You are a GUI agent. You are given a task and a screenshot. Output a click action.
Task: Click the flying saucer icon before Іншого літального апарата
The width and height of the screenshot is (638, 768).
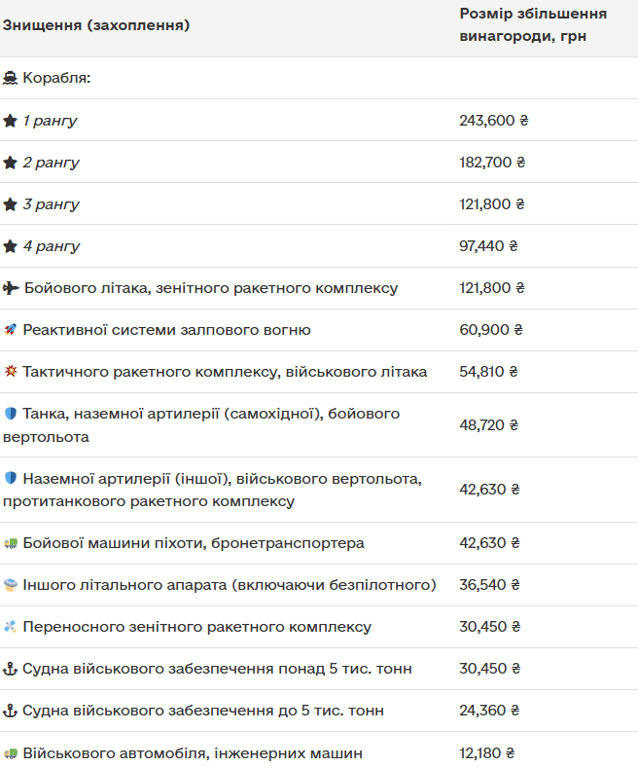pos(10,585)
